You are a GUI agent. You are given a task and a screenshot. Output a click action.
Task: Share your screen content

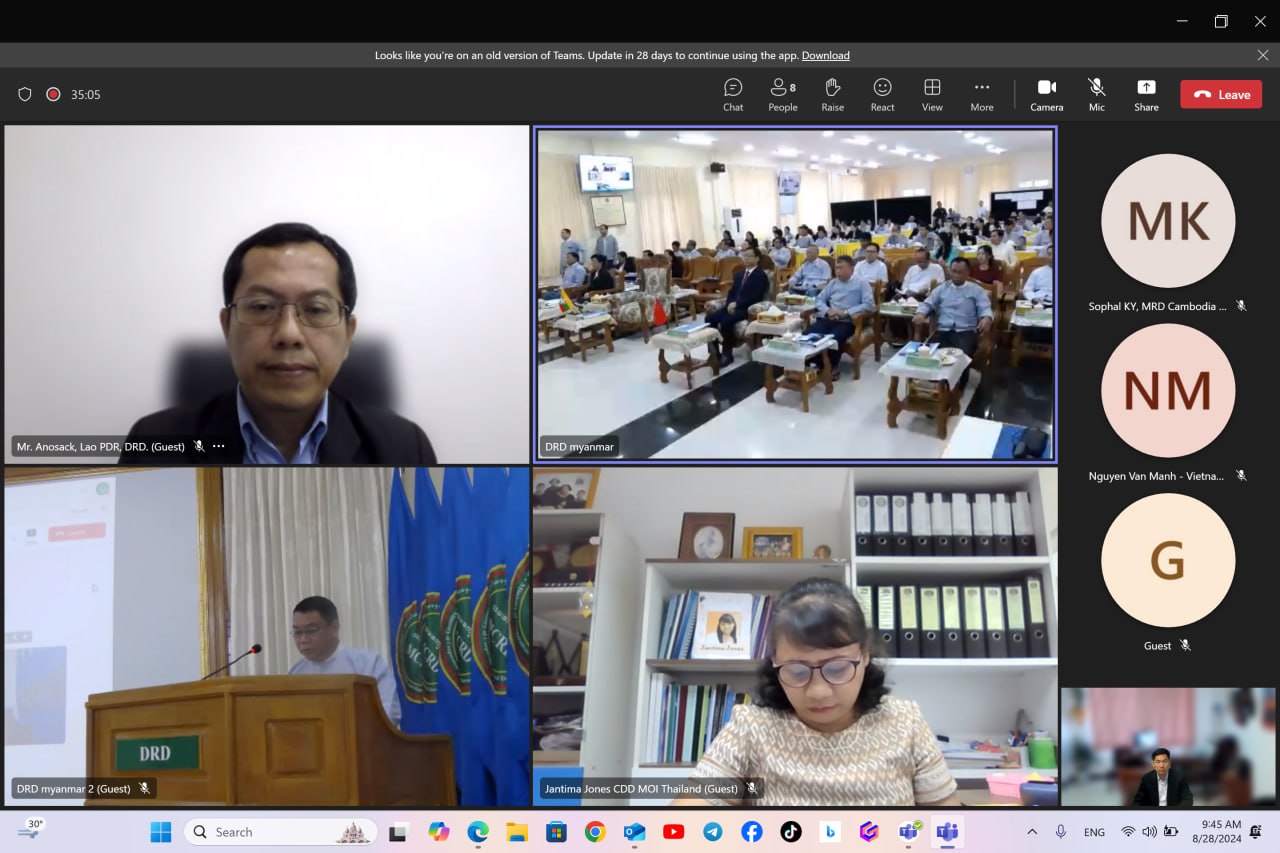click(x=1146, y=94)
